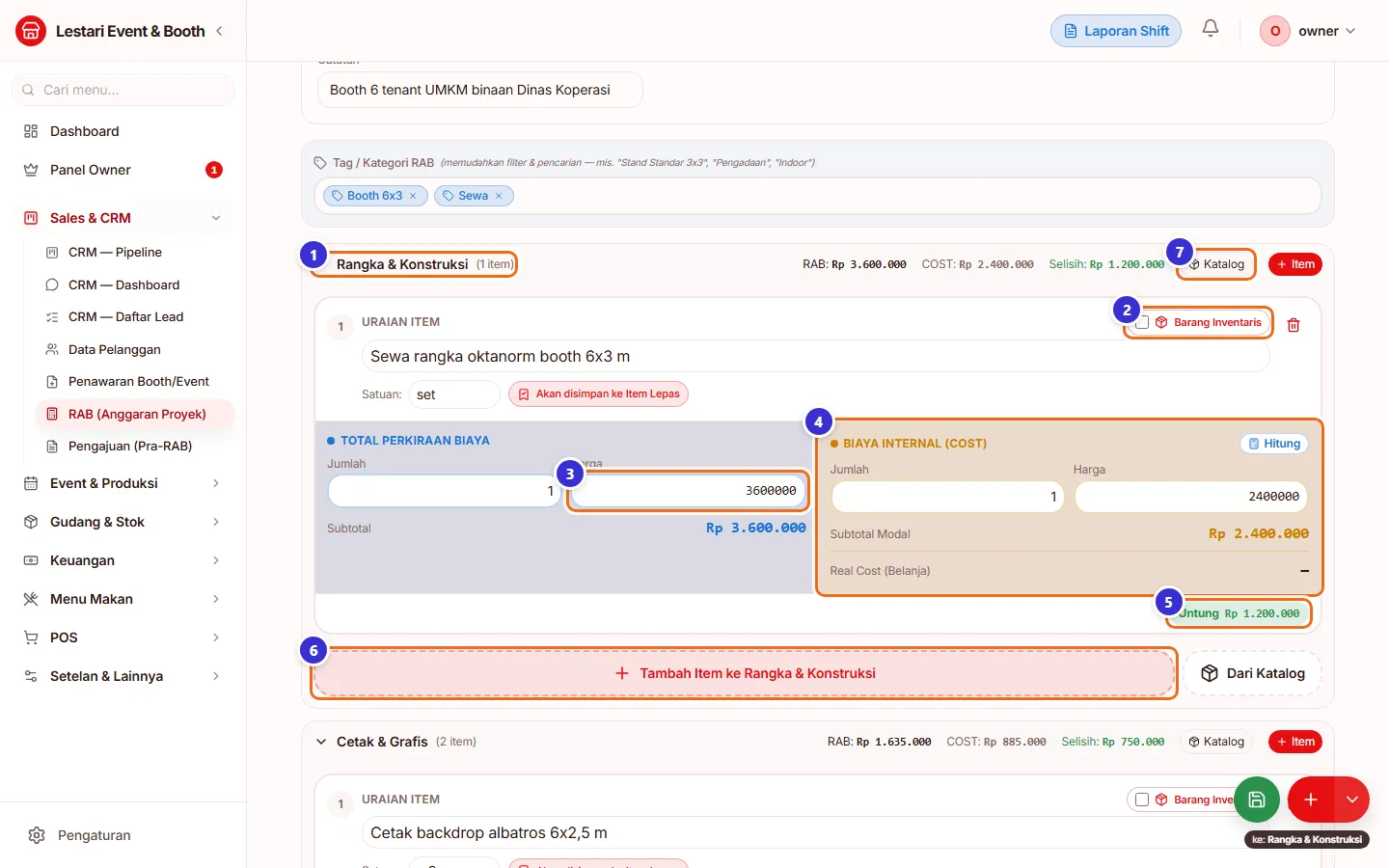
Task: Click the red floating plus button
Action: click(x=1311, y=800)
